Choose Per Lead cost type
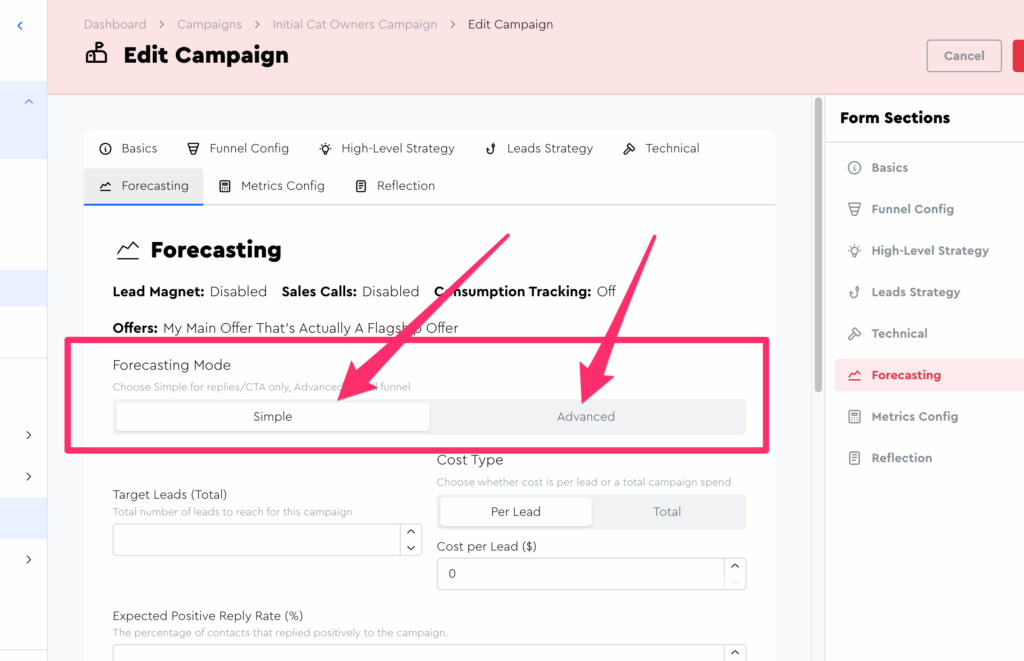Image resolution: width=1024 pixels, height=661 pixels. (x=515, y=511)
